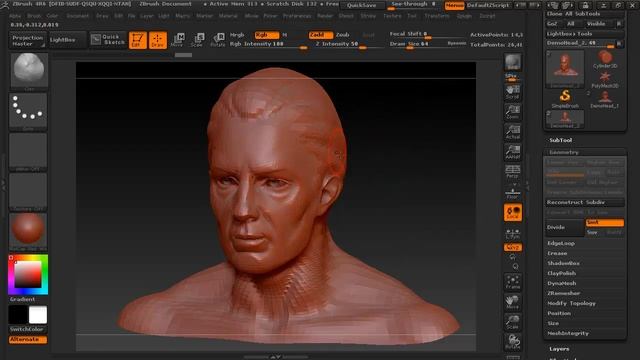Click the Actual size icon

coord(512,132)
